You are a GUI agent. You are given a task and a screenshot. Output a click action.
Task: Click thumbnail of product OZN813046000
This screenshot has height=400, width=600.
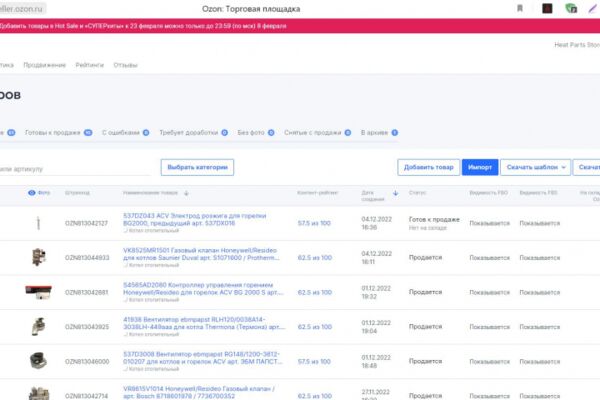point(38,361)
